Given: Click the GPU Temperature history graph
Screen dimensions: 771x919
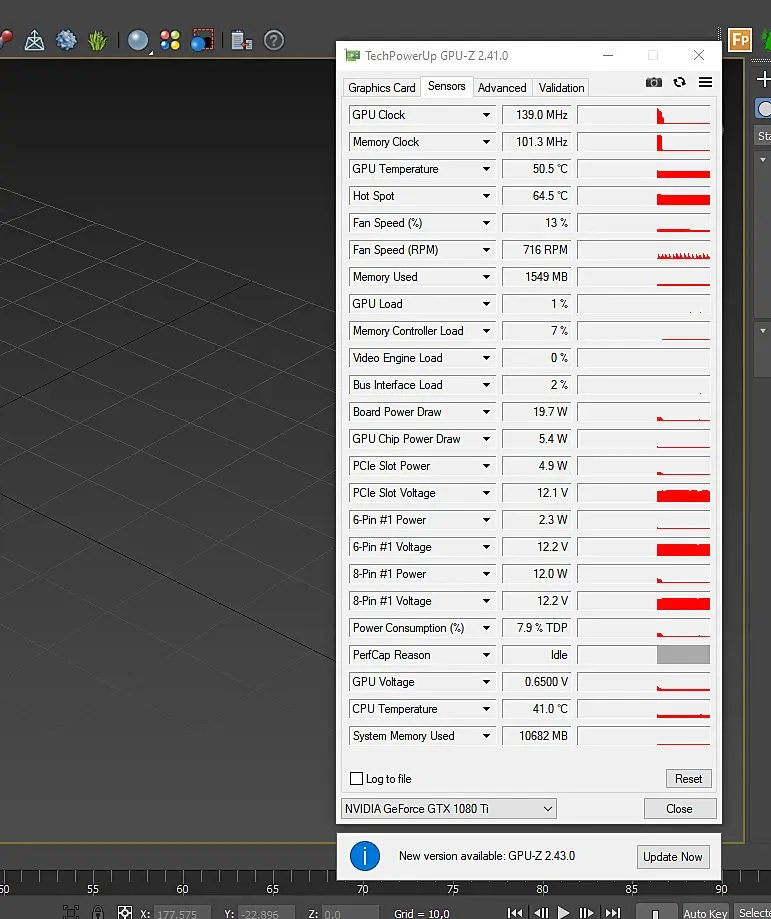Looking at the screenshot, I should (644, 169).
